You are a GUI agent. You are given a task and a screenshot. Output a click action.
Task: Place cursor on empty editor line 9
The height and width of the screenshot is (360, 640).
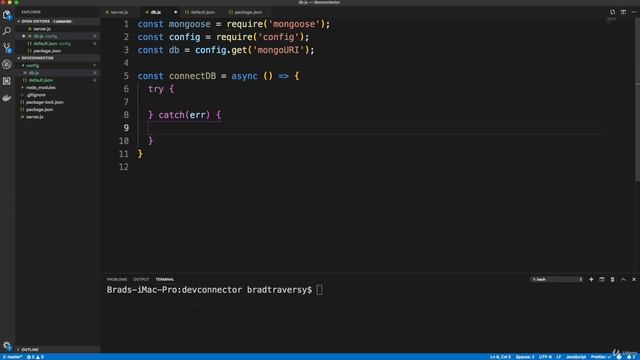371,128
